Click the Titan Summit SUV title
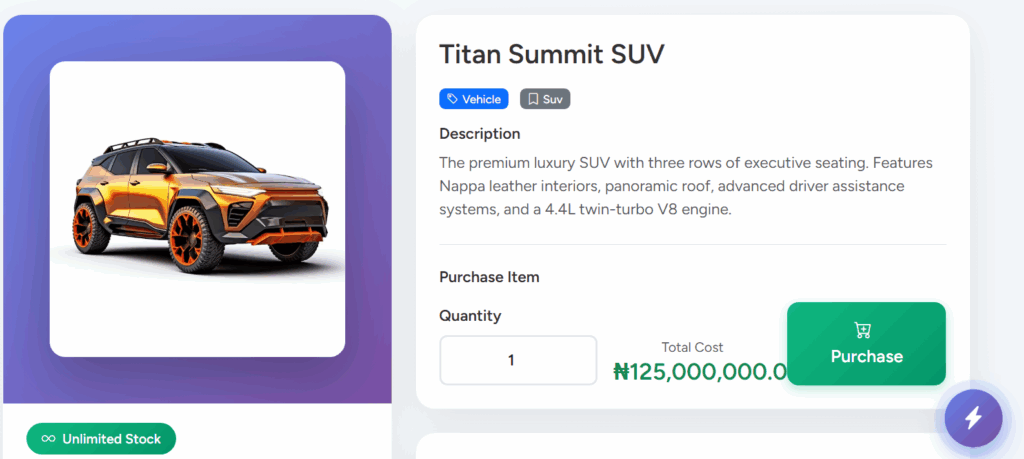1024x459 pixels. [x=551, y=54]
